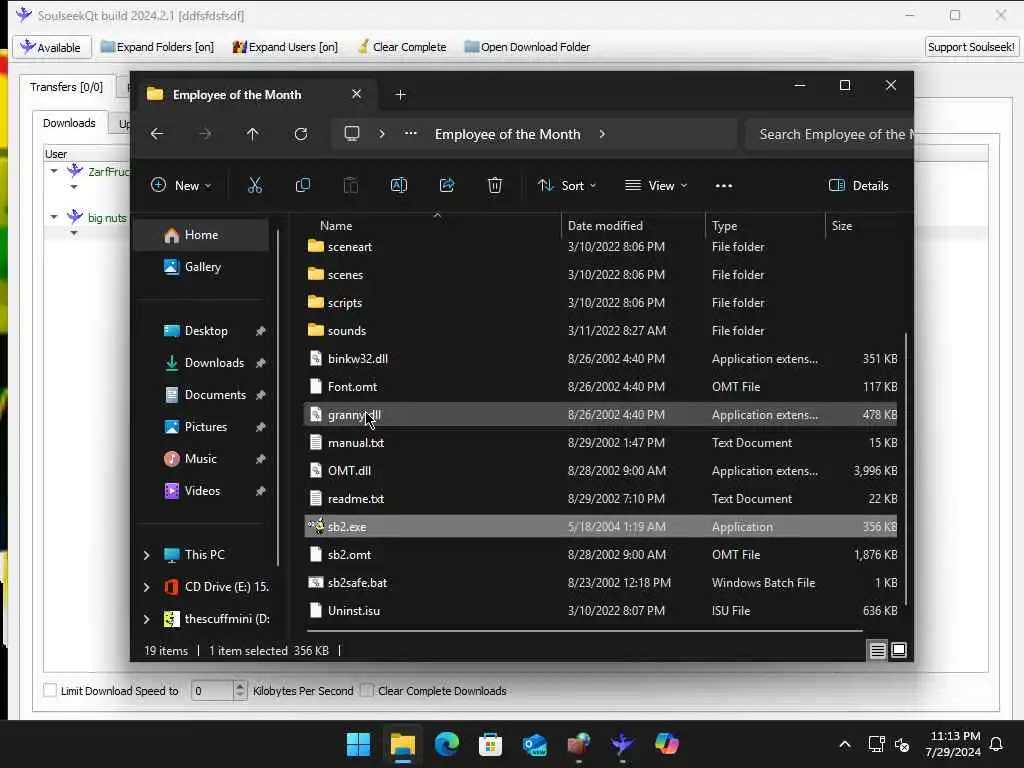The width and height of the screenshot is (1024, 768).
Task: Refresh the Employee of the Month folder
Action: click(x=300, y=134)
